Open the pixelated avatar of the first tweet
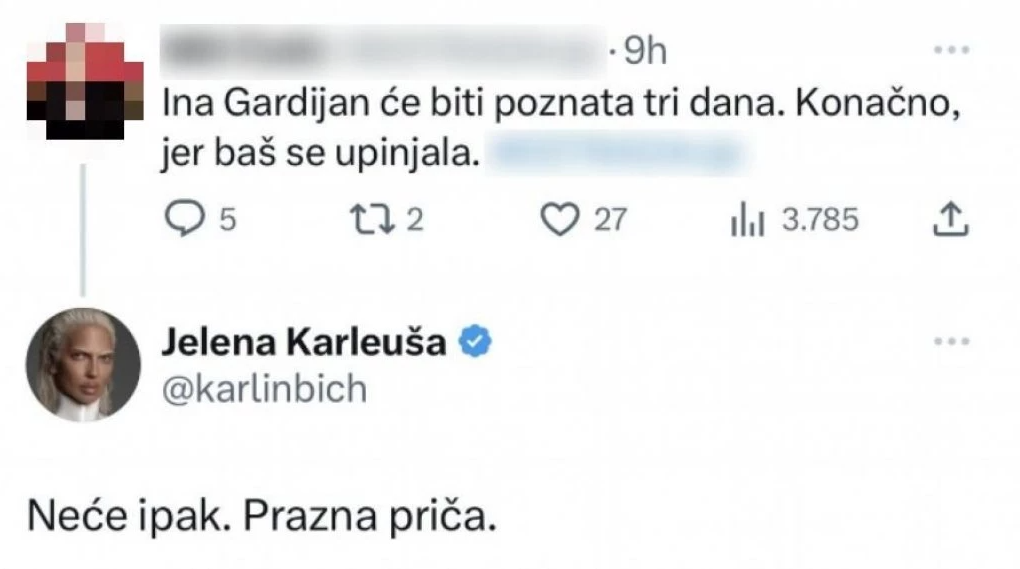The image size is (1020, 569). click(x=85, y=80)
